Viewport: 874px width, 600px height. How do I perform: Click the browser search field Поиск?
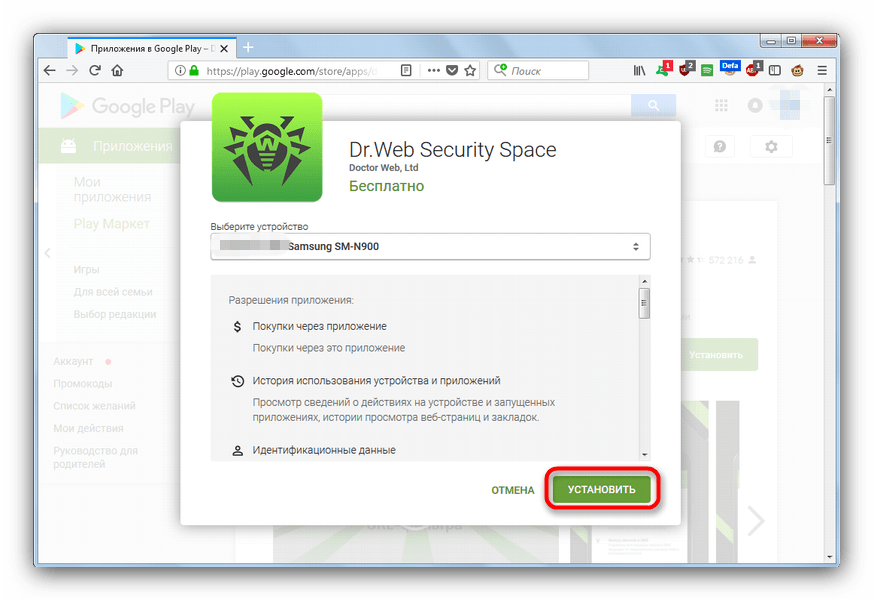click(538, 71)
